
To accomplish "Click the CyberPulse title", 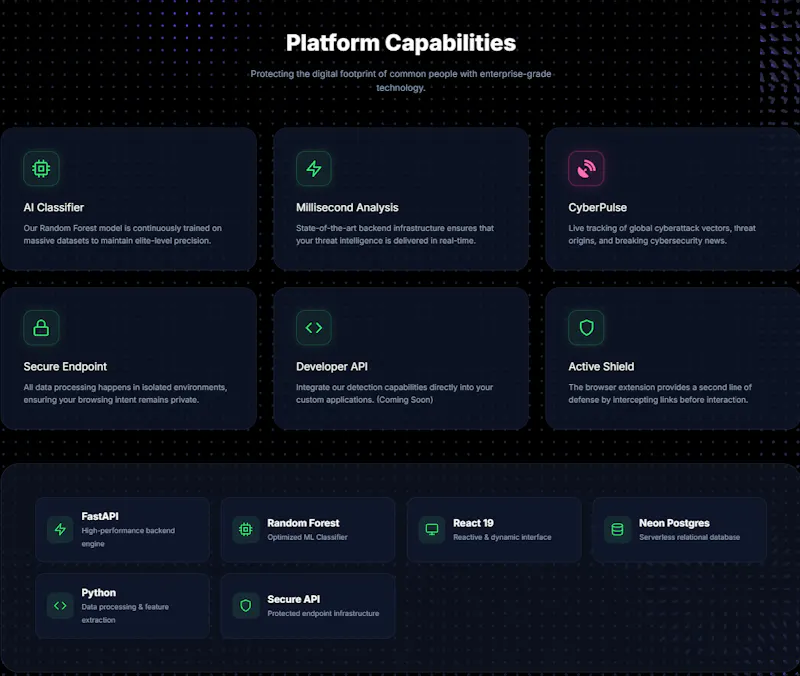I will 597,208.
